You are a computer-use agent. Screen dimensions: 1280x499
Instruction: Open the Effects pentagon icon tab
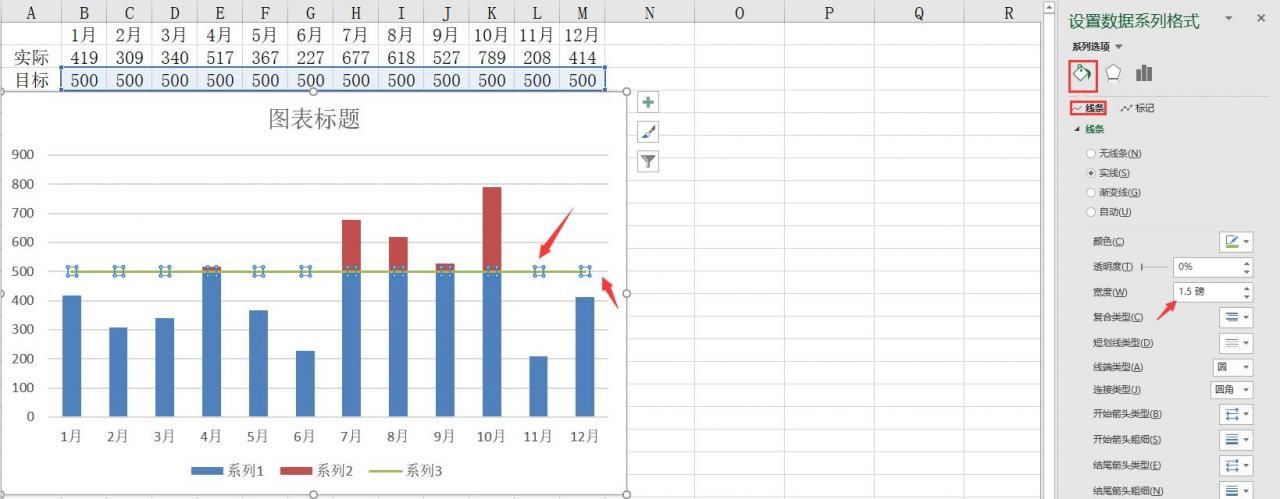[1113, 74]
